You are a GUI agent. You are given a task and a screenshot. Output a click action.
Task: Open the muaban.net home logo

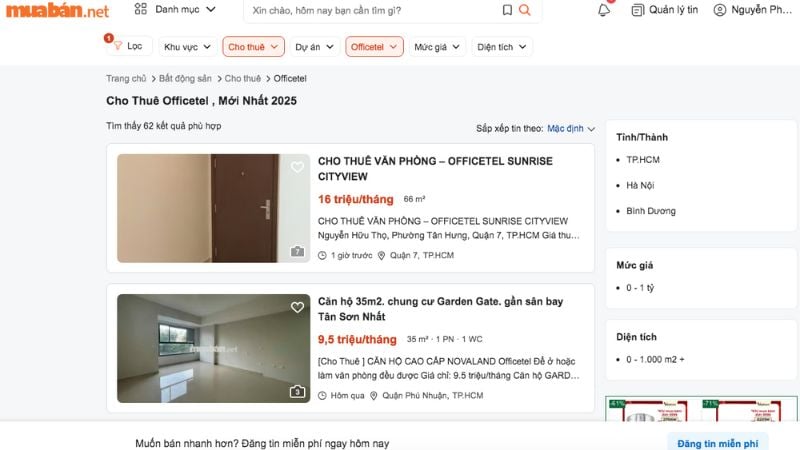click(57, 10)
